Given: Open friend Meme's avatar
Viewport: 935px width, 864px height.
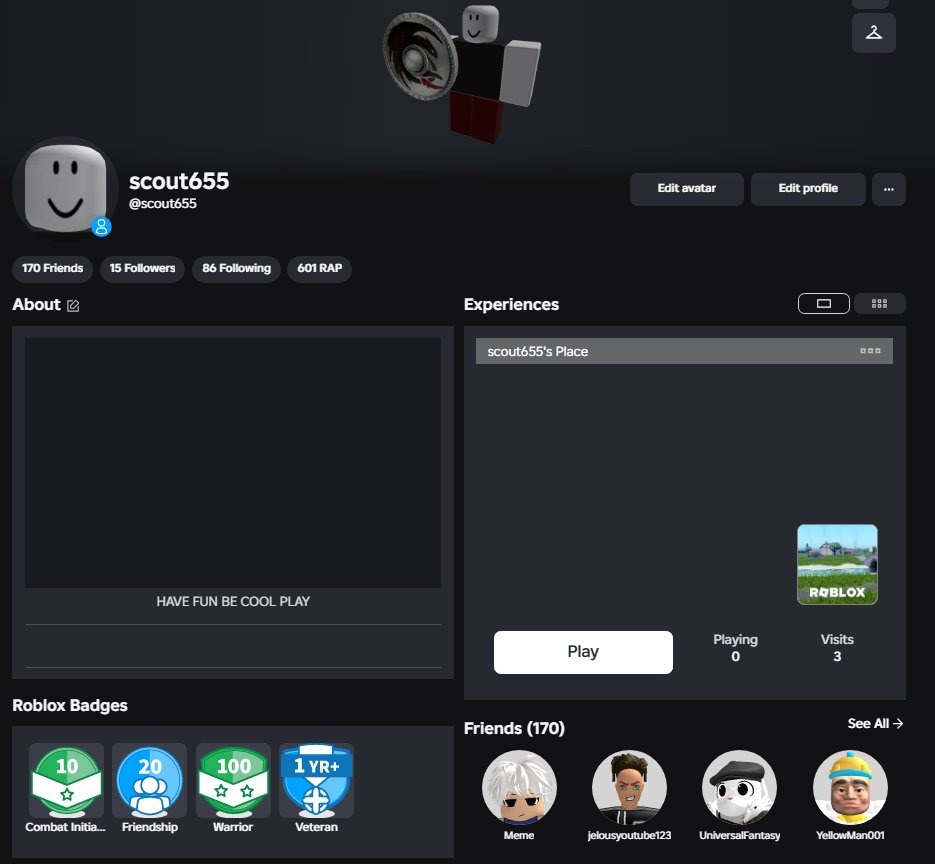Looking at the screenshot, I should click(519, 787).
